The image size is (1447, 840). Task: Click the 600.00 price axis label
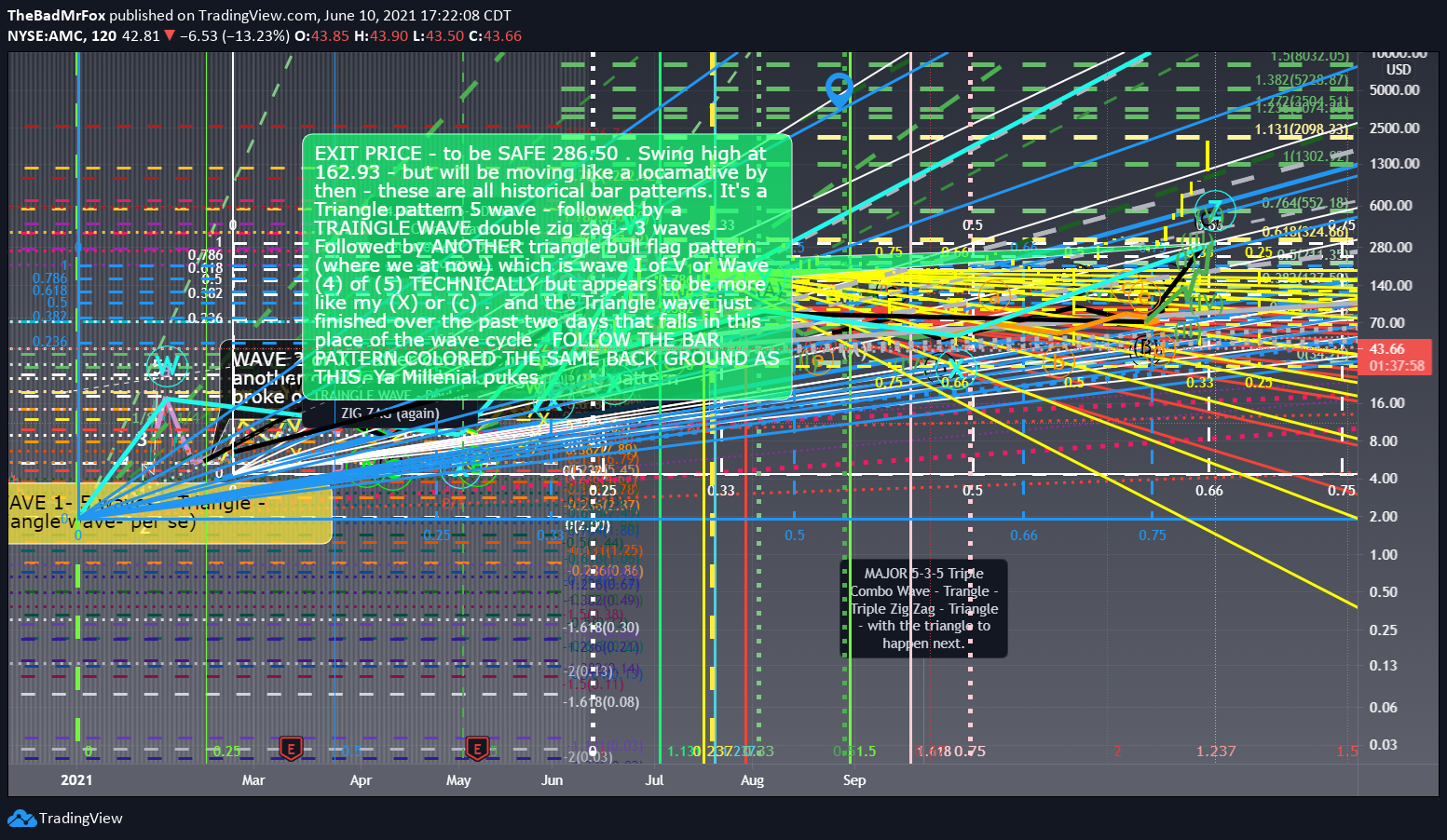coord(1391,206)
